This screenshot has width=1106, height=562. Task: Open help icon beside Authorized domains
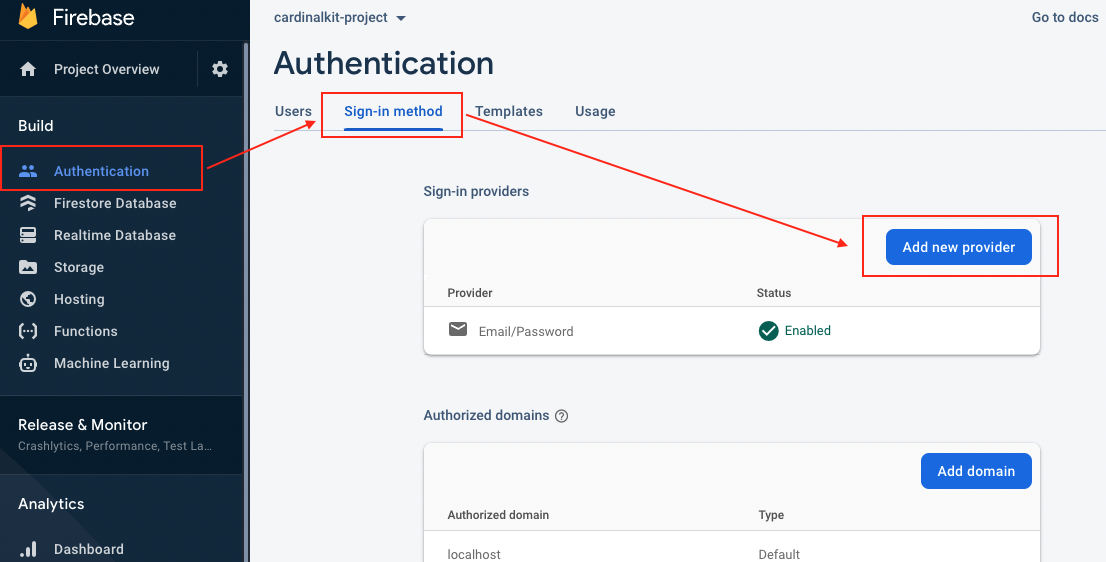561,416
